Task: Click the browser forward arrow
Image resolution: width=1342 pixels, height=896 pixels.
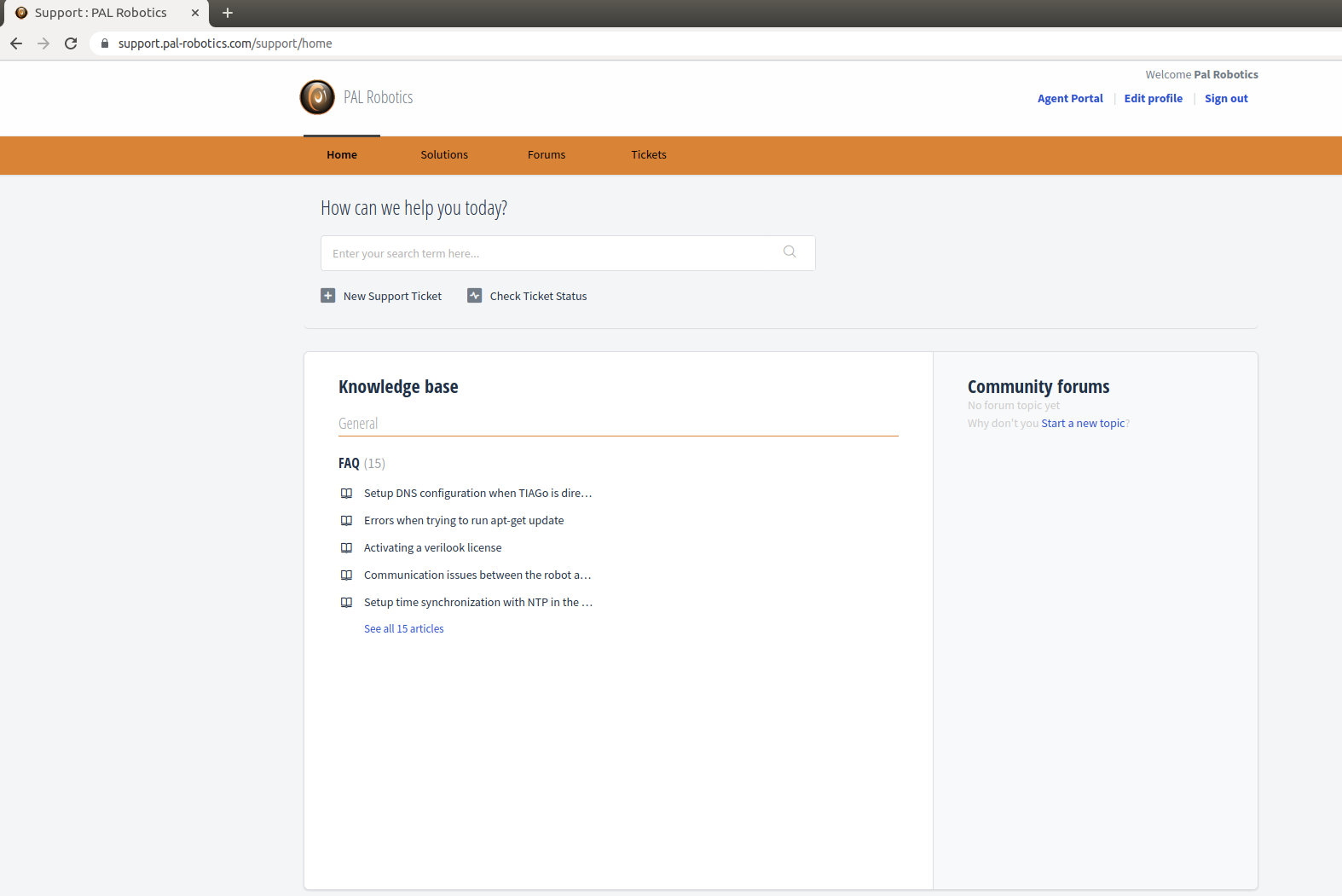Action: tap(43, 43)
